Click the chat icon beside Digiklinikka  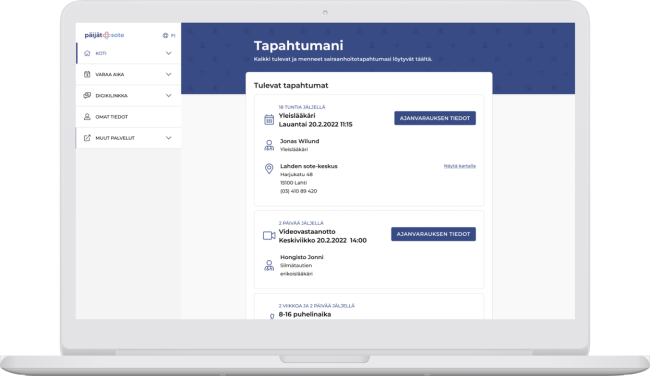coord(87,95)
